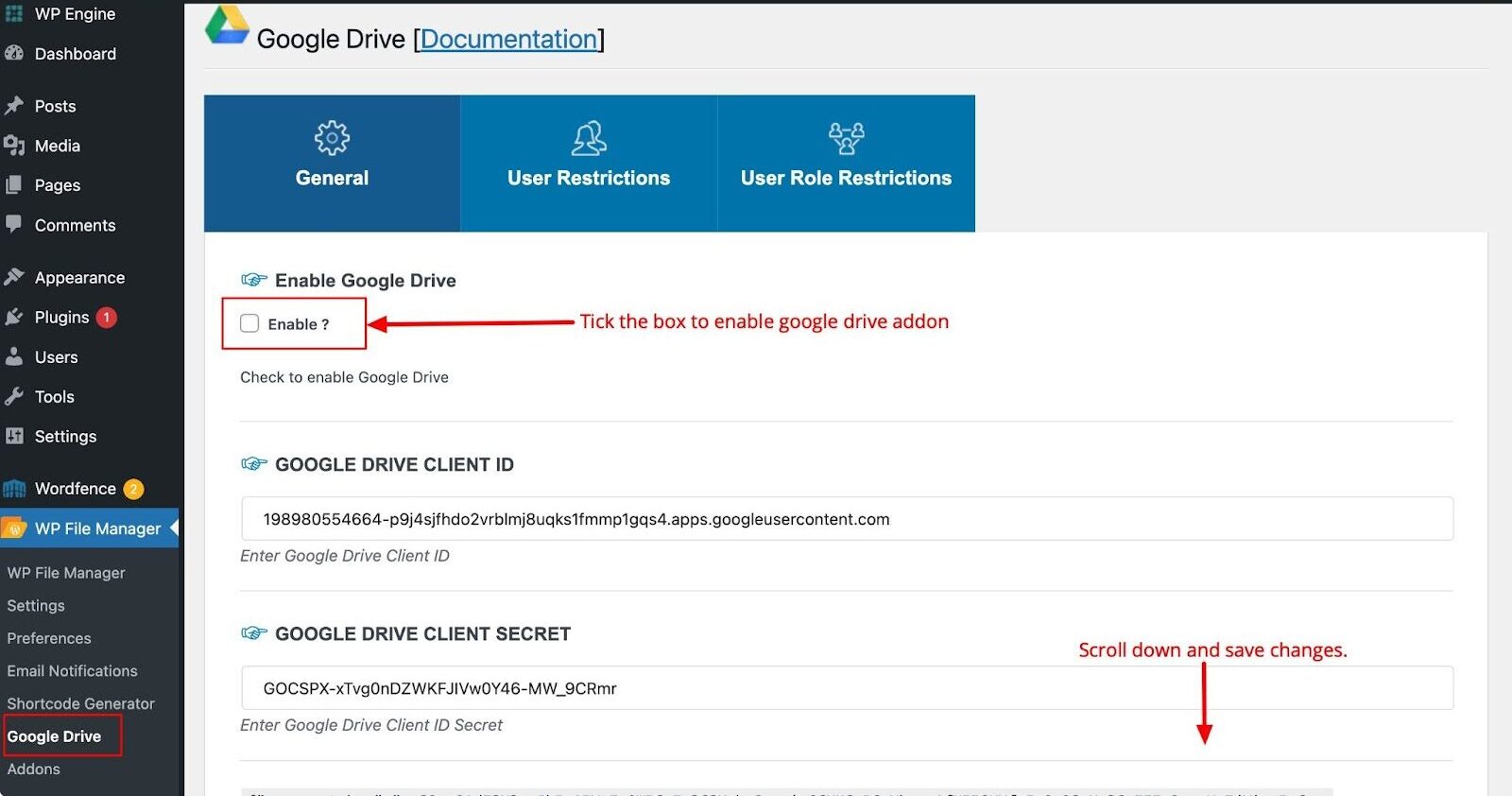Open Preferences submenu link
1512x796 pixels.
click(49, 638)
